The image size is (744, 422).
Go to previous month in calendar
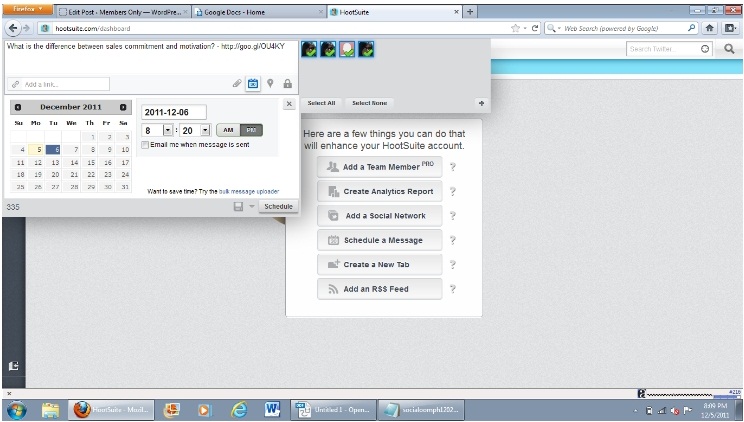(x=18, y=107)
